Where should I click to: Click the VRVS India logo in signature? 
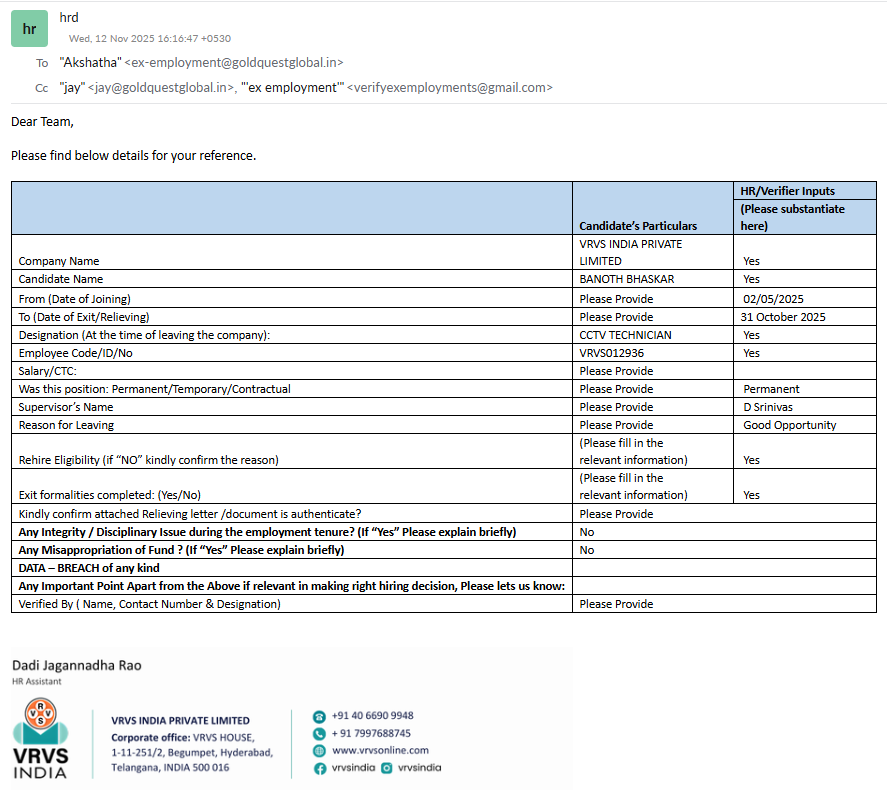(x=40, y=739)
